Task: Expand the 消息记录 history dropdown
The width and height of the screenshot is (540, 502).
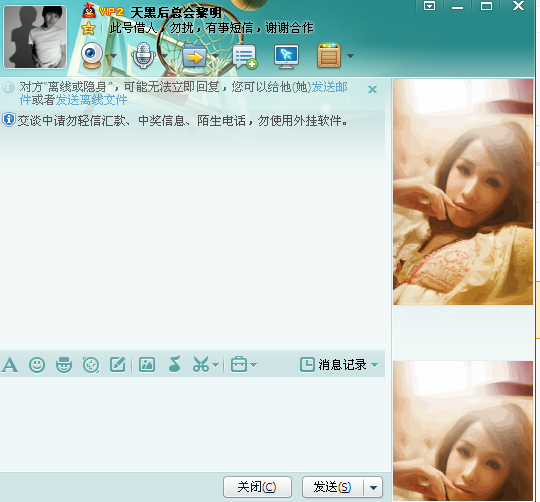Action: click(375, 365)
